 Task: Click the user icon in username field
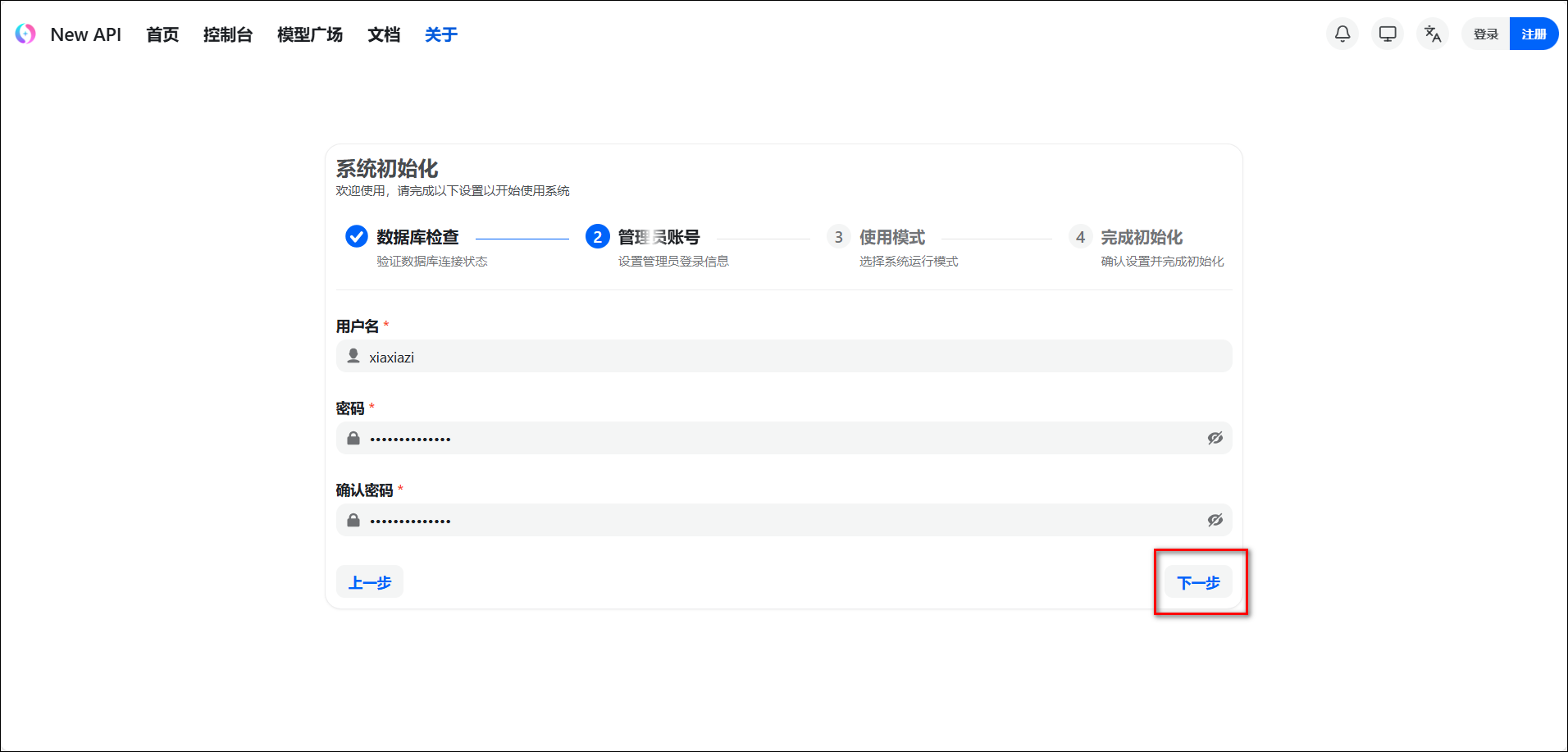353,356
